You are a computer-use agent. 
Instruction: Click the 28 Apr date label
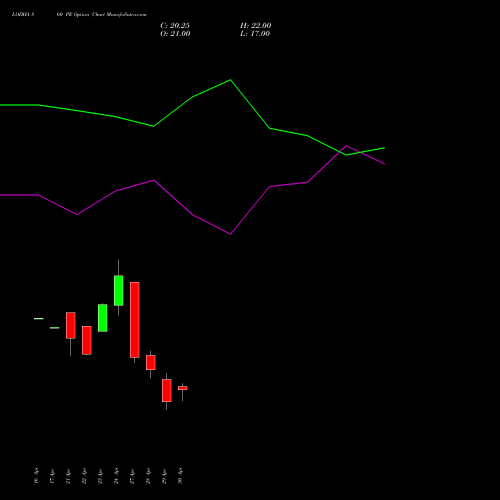point(148,476)
